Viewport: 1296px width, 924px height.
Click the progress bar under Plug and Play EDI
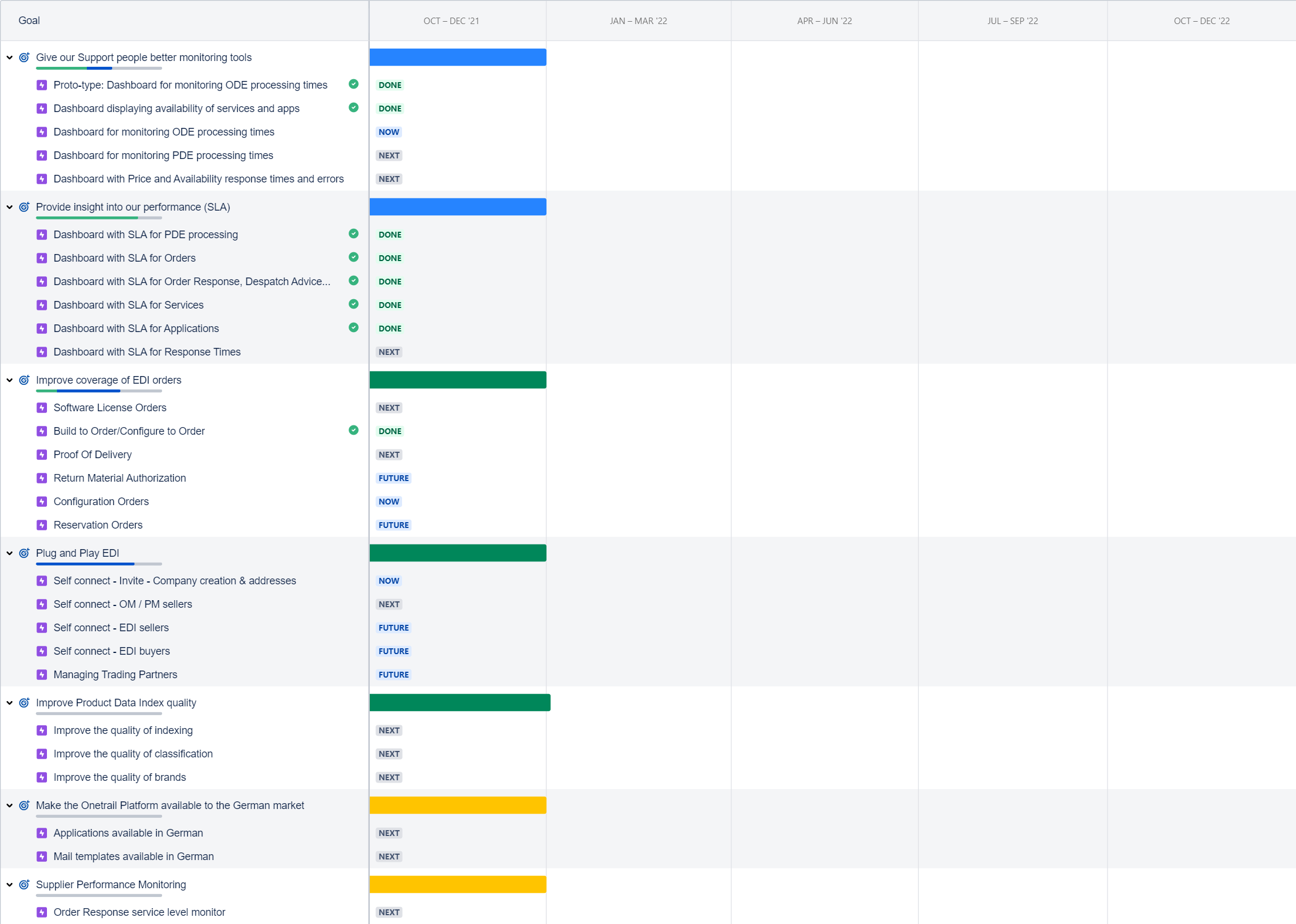[99, 564]
